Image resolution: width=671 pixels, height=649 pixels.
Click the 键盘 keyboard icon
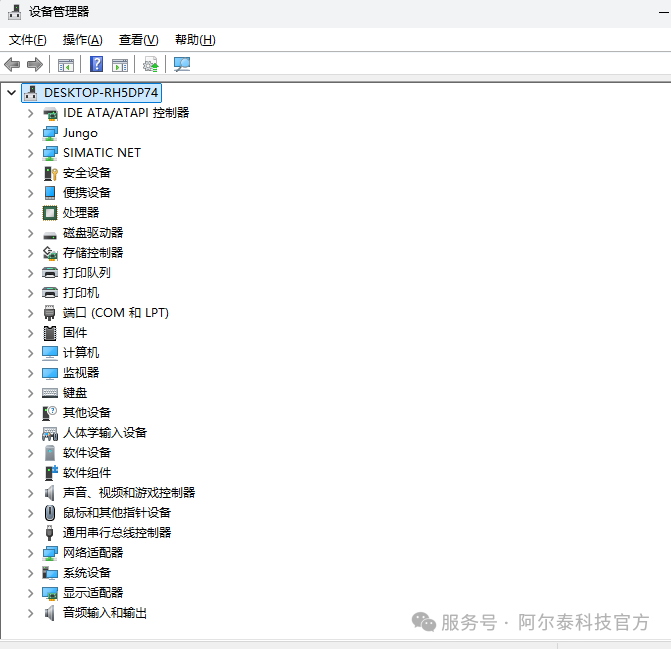(50, 393)
